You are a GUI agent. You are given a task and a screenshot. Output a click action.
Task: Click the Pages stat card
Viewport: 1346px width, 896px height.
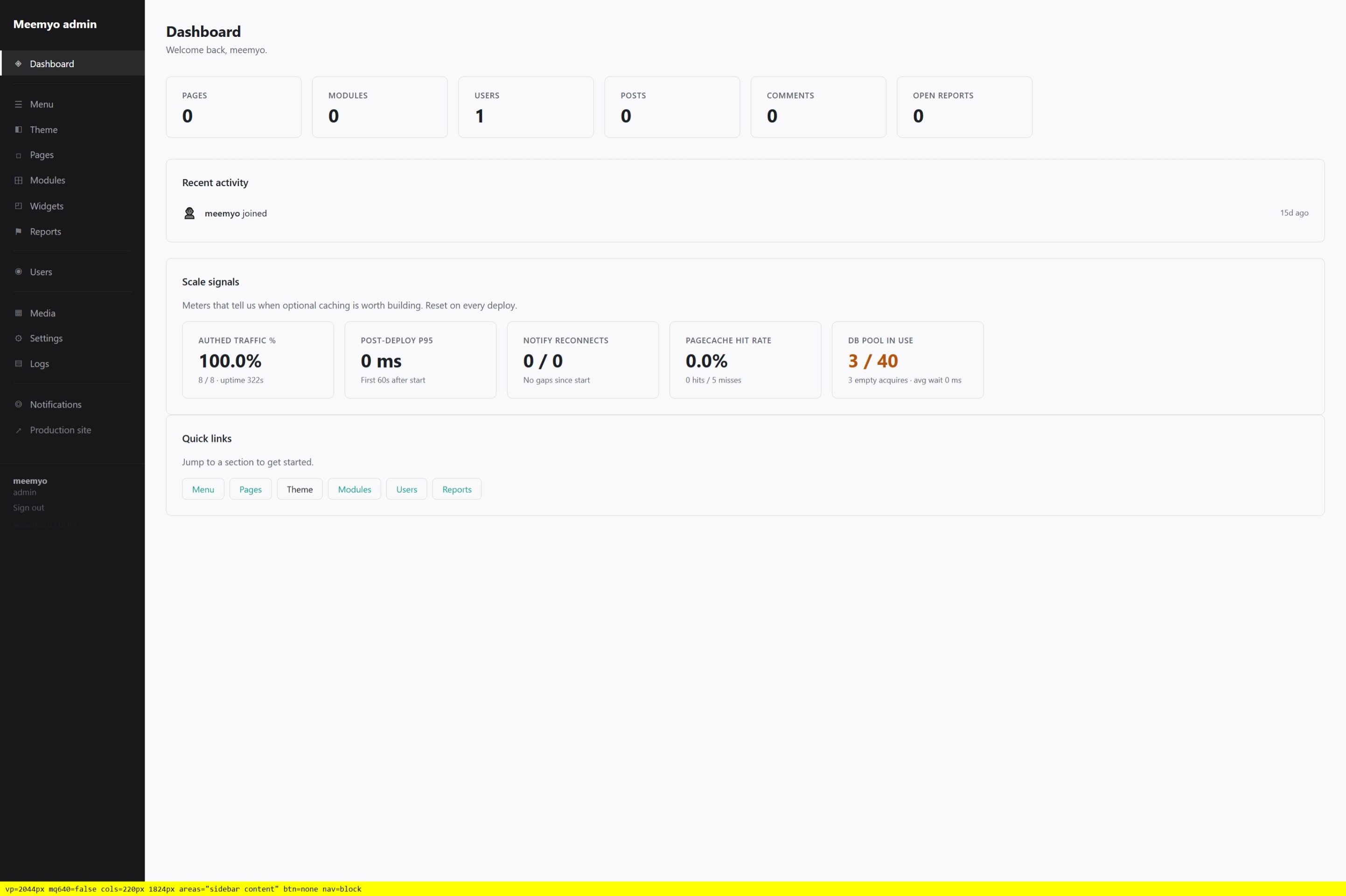click(234, 107)
